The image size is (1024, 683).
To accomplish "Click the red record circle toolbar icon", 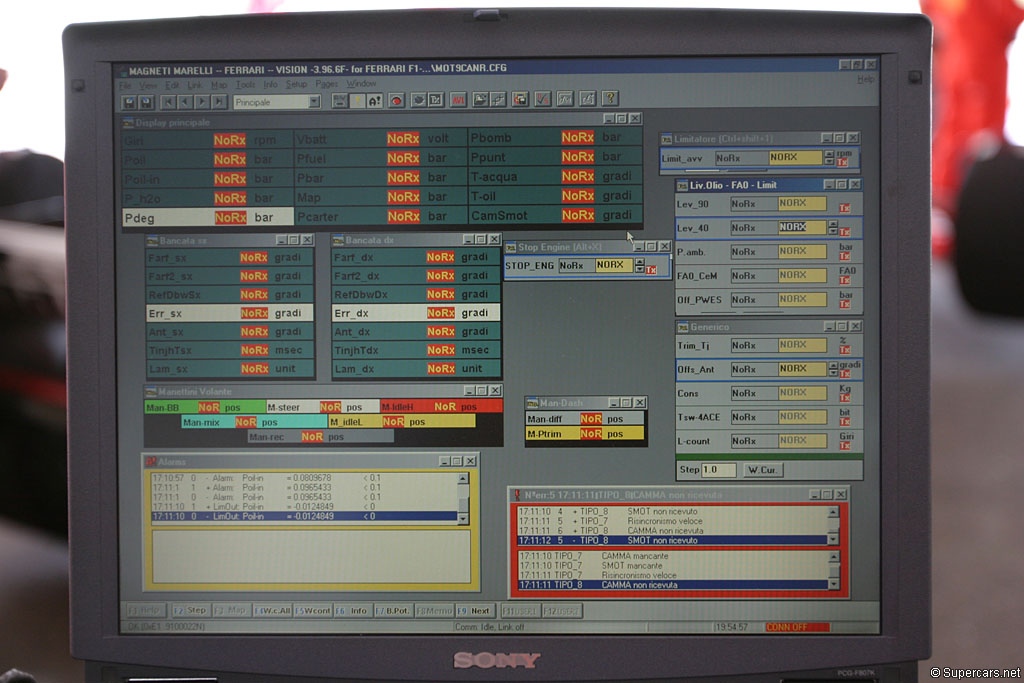I will (396, 101).
